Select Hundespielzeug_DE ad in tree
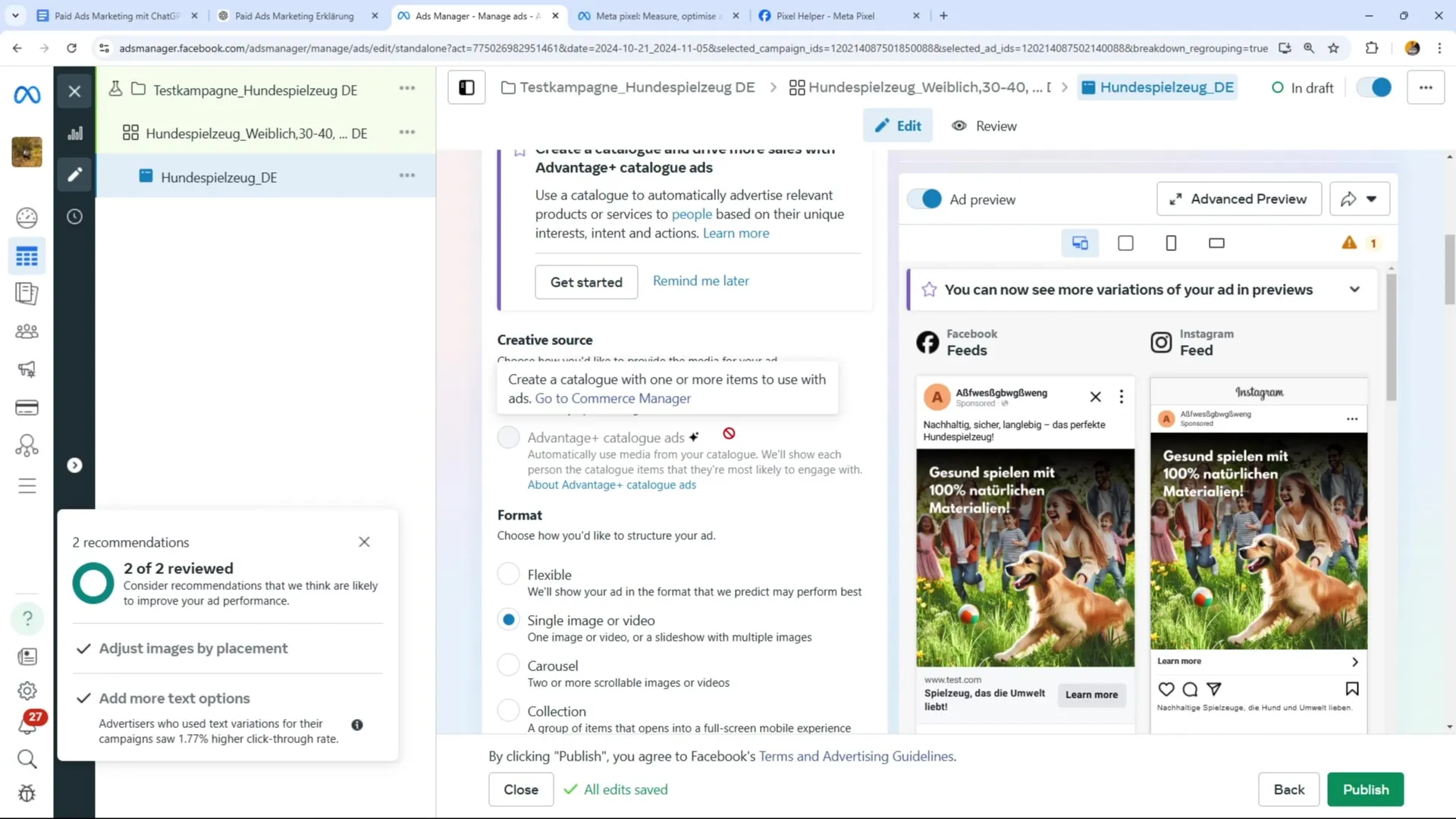Screen dimensions: 1456x819 pos(218,177)
